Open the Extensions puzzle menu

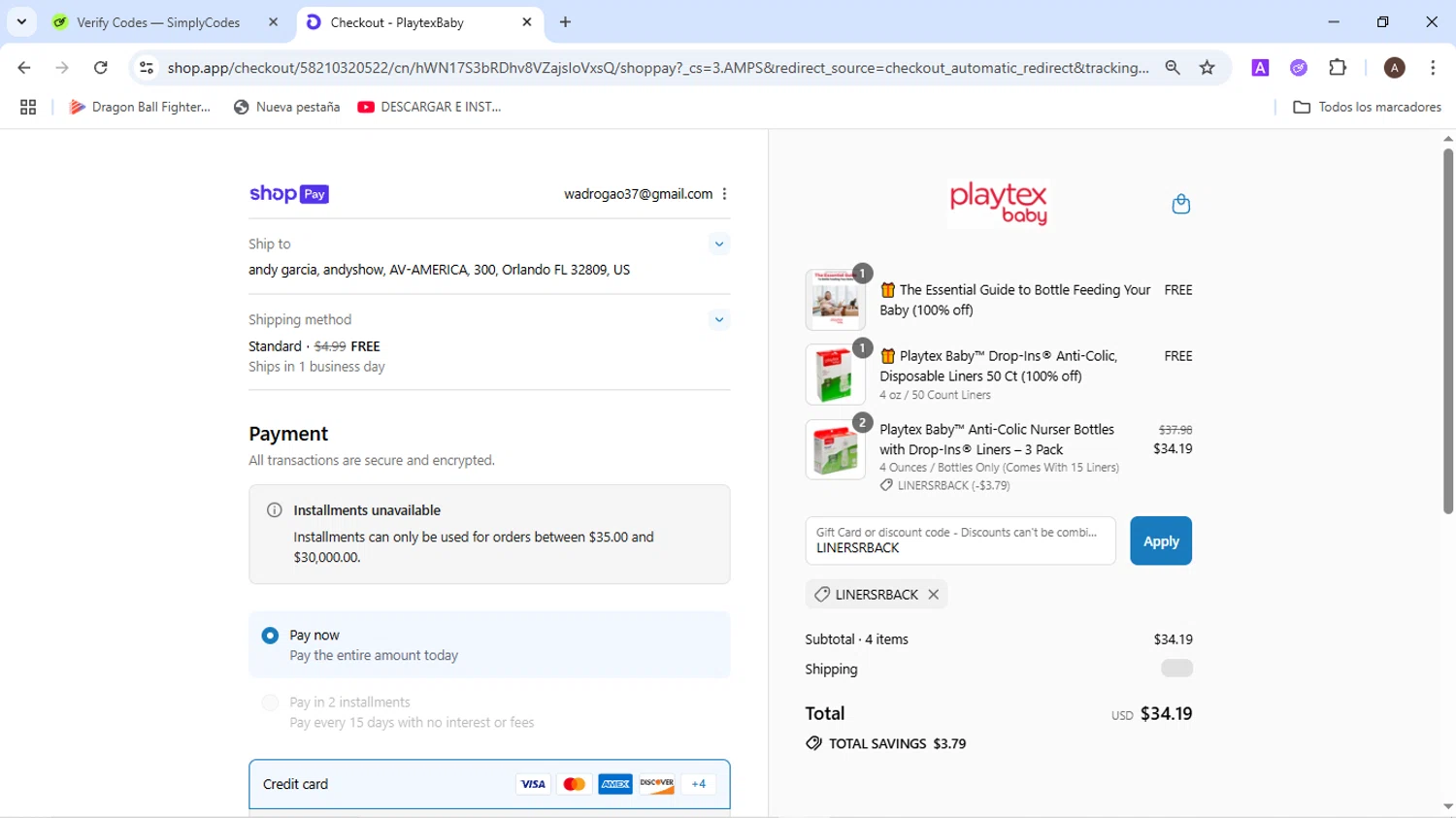1338,68
